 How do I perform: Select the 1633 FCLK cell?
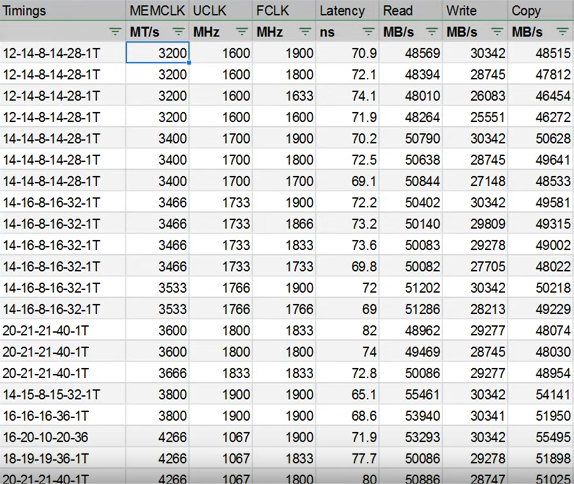pos(284,96)
